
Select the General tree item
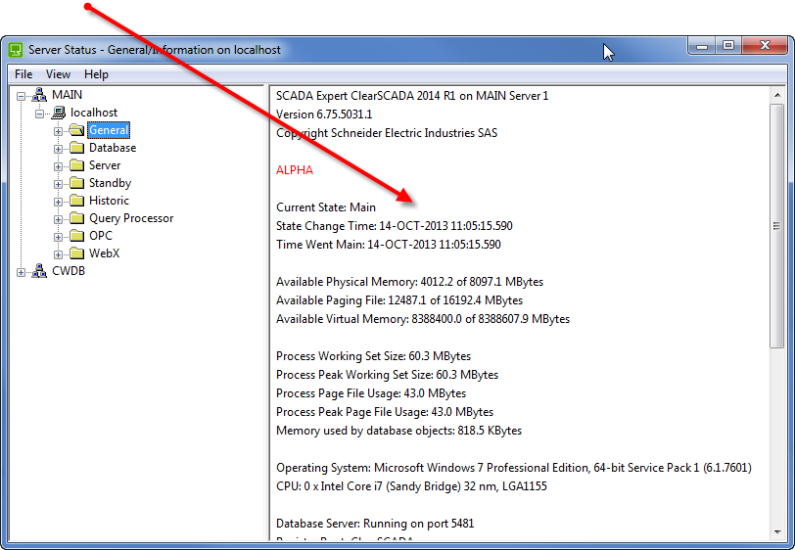108,130
